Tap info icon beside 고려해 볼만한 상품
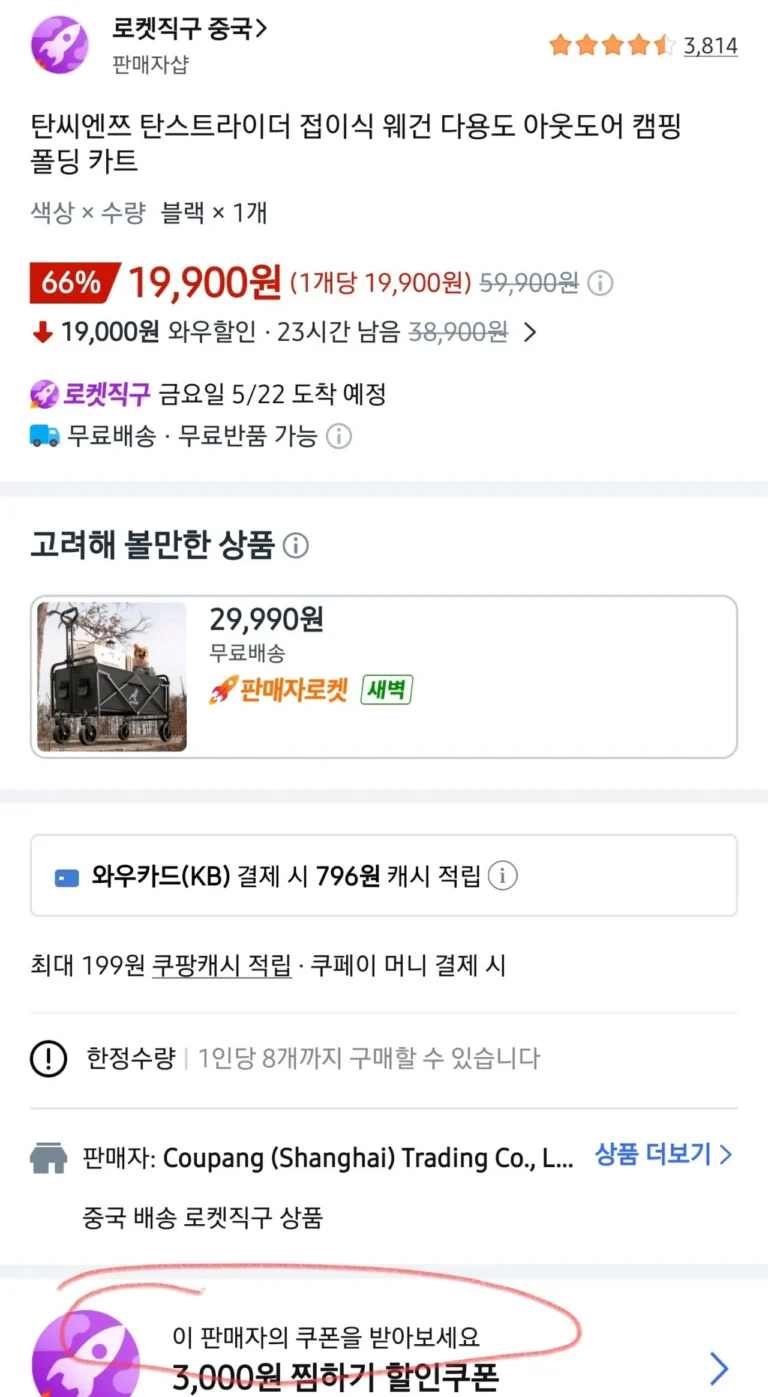768x1397 pixels. tap(295, 546)
